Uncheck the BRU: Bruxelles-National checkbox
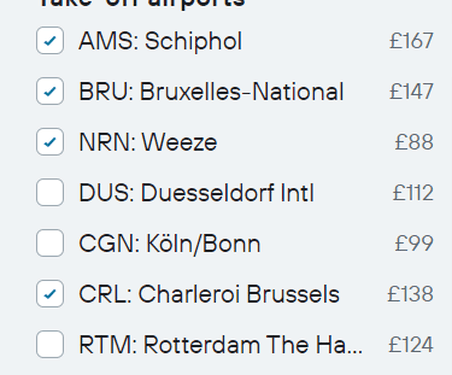452x375 pixels. tap(50, 91)
